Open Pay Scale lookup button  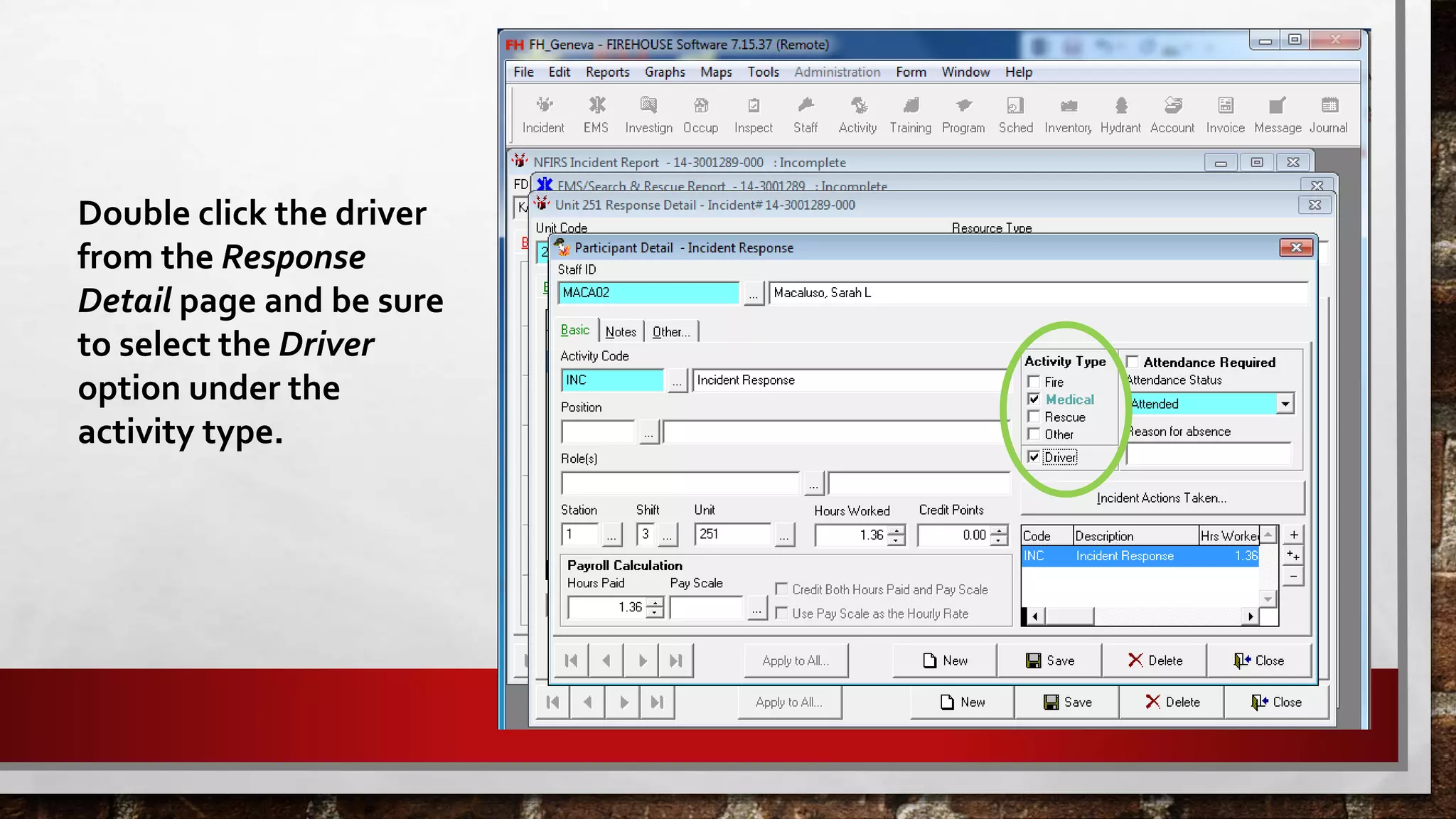coord(757,609)
